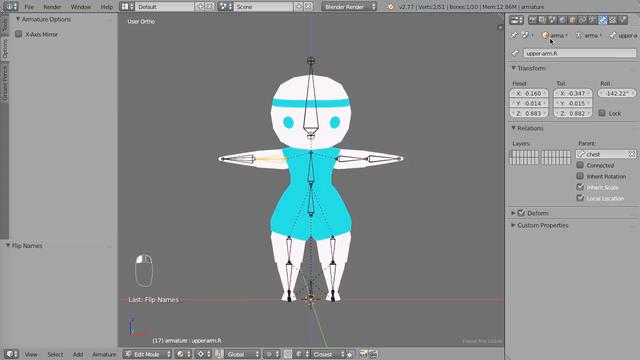Switch to the Options tool shelf tab
Image resolution: width=640 pixels, height=360 pixels.
point(4,49)
